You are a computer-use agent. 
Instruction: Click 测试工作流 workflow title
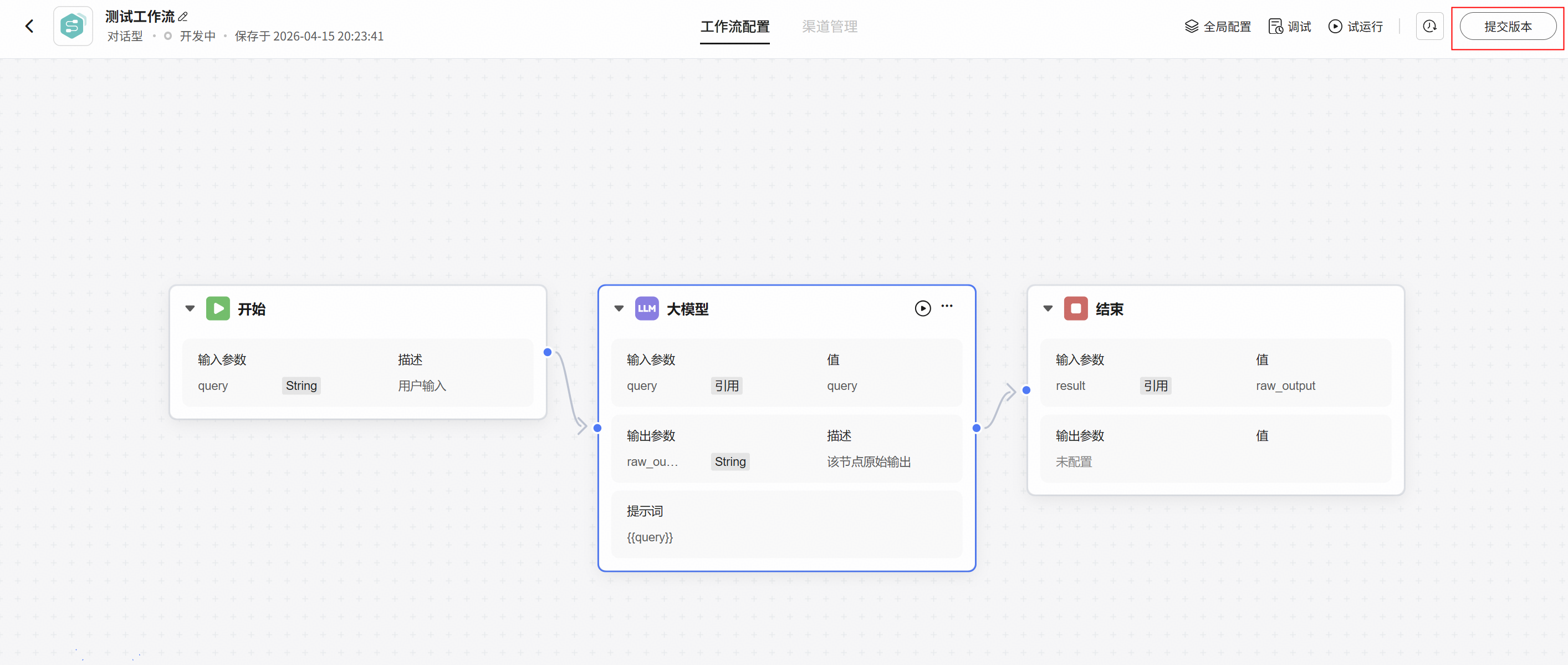click(139, 17)
